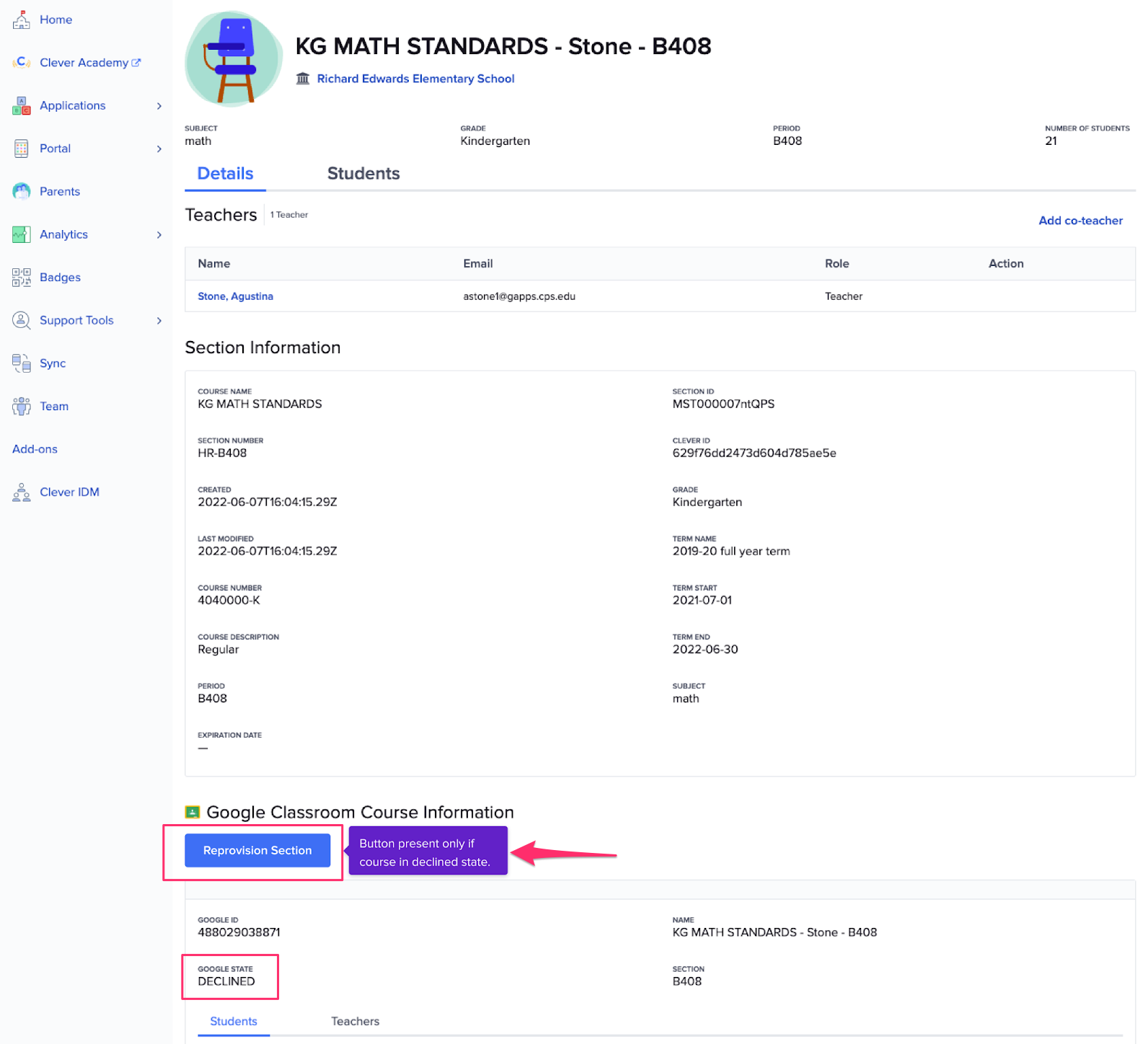
Task: Click the Support Tools magnifier icon
Action: (22, 320)
